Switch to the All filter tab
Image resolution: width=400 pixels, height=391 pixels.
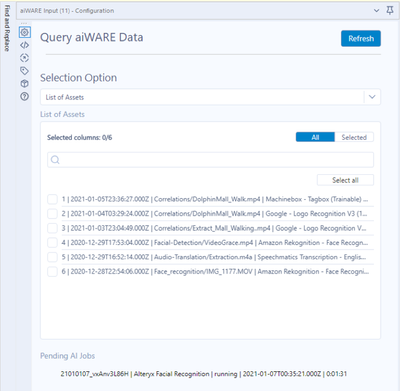[x=315, y=137]
